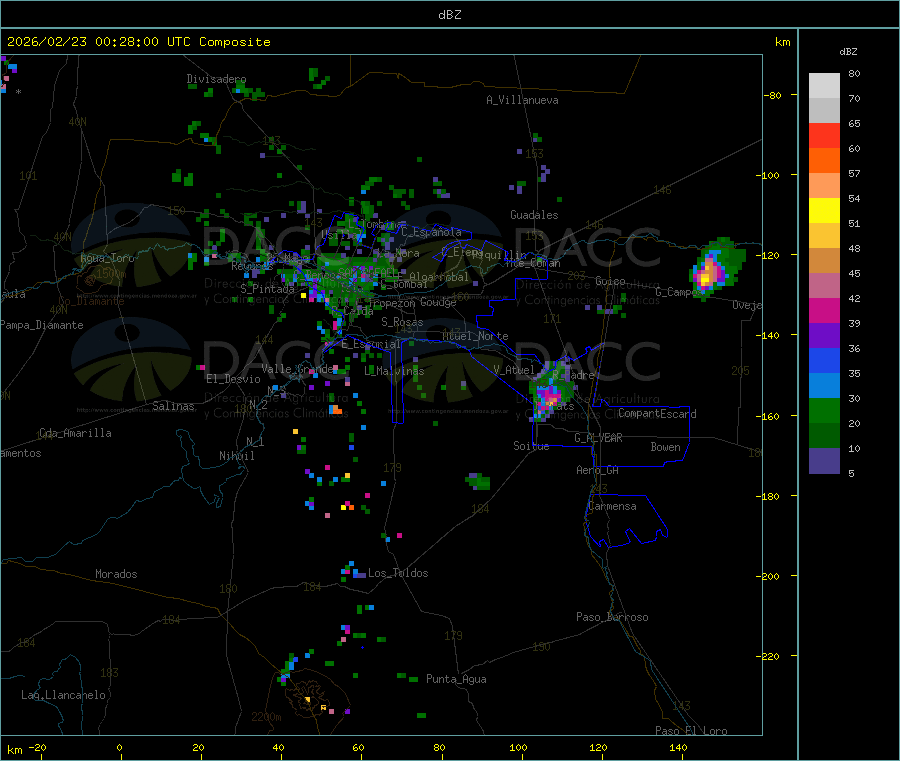This screenshot has height=761, width=900.
Task: Click the strong storm cell near G_Campos
Action: [x=716, y=269]
